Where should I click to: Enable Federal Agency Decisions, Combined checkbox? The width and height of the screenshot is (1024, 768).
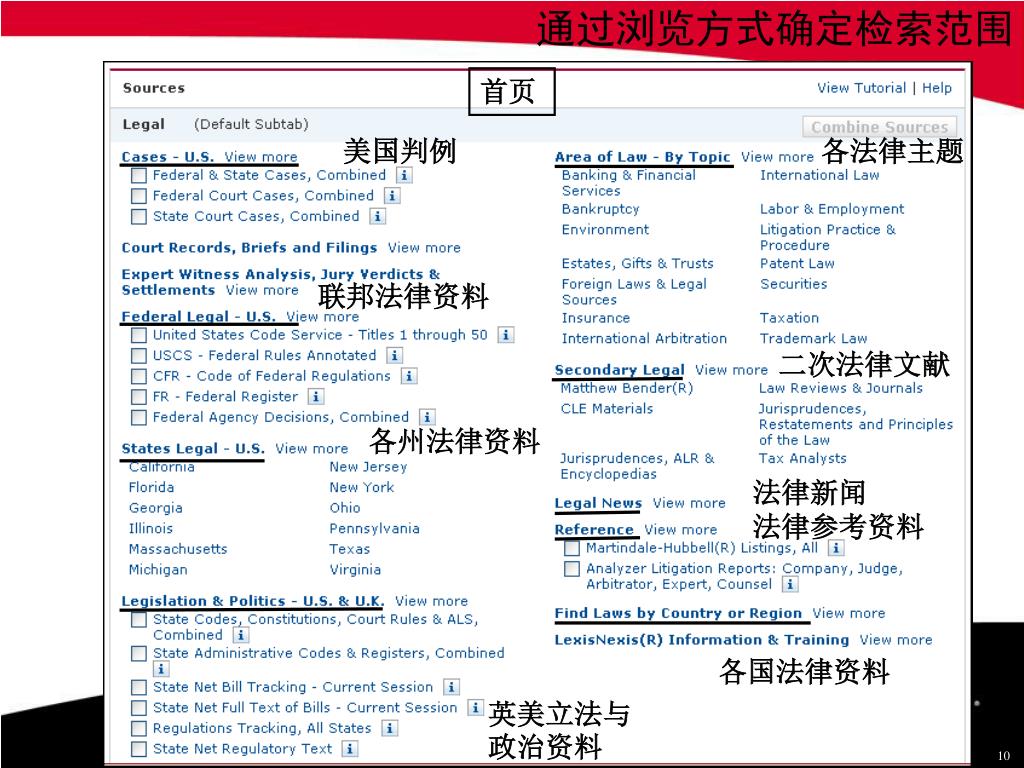[138, 418]
